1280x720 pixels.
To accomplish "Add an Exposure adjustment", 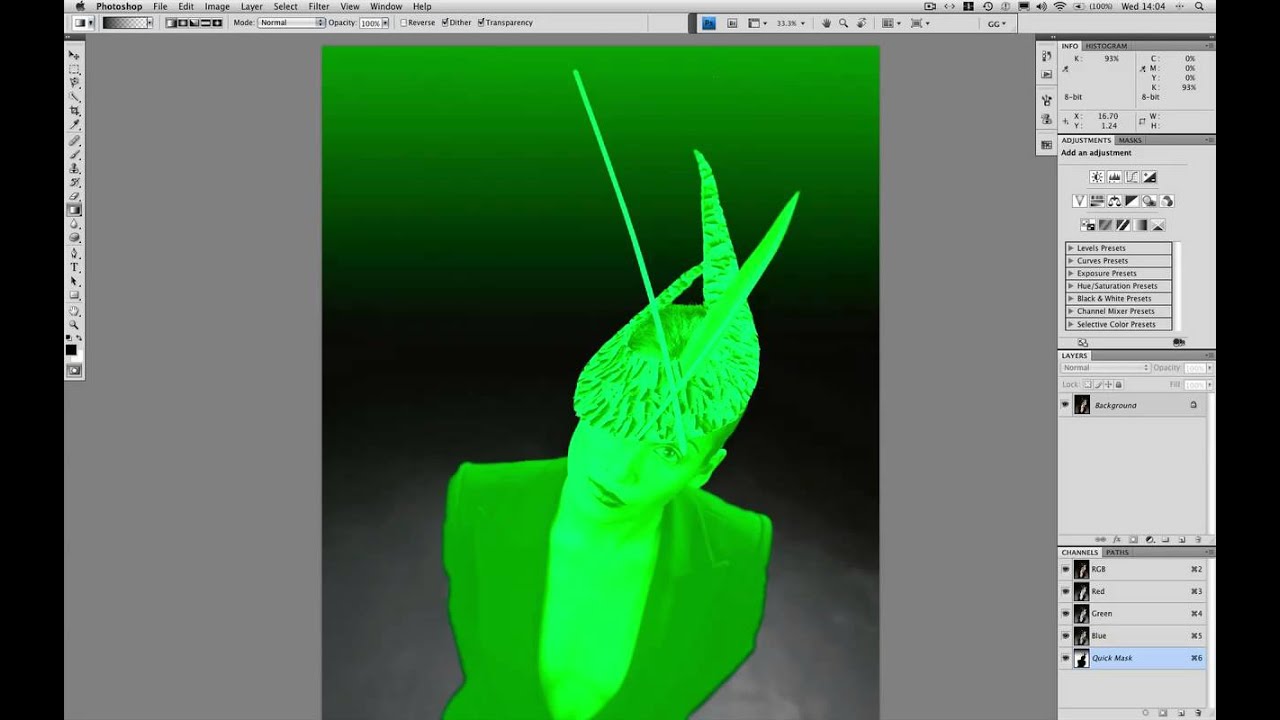I will [x=1149, y=177].
